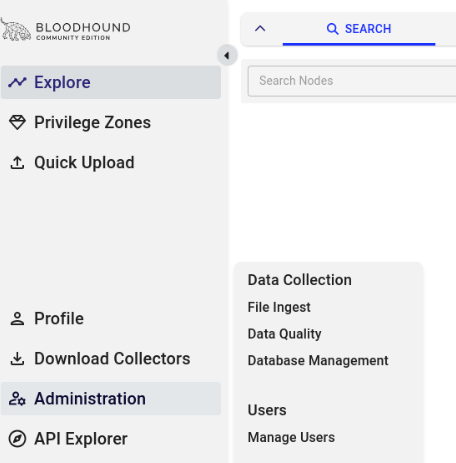The width and height of the screenshot is (456, 463).
Task: Click the Profile person icon
Action: pyautogui.click(x=17, y=319)
